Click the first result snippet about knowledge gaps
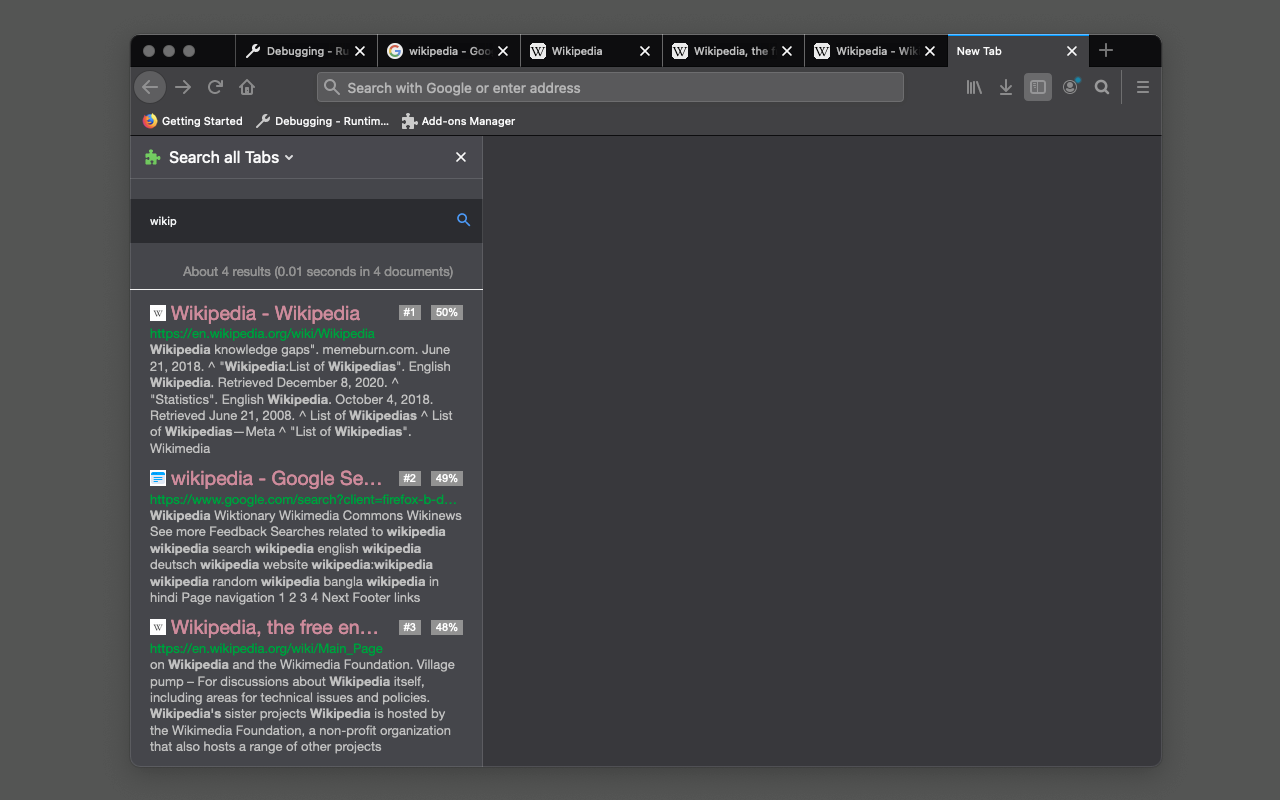The height and width of the screenshot is (800, 1280). tap(302, 399)
